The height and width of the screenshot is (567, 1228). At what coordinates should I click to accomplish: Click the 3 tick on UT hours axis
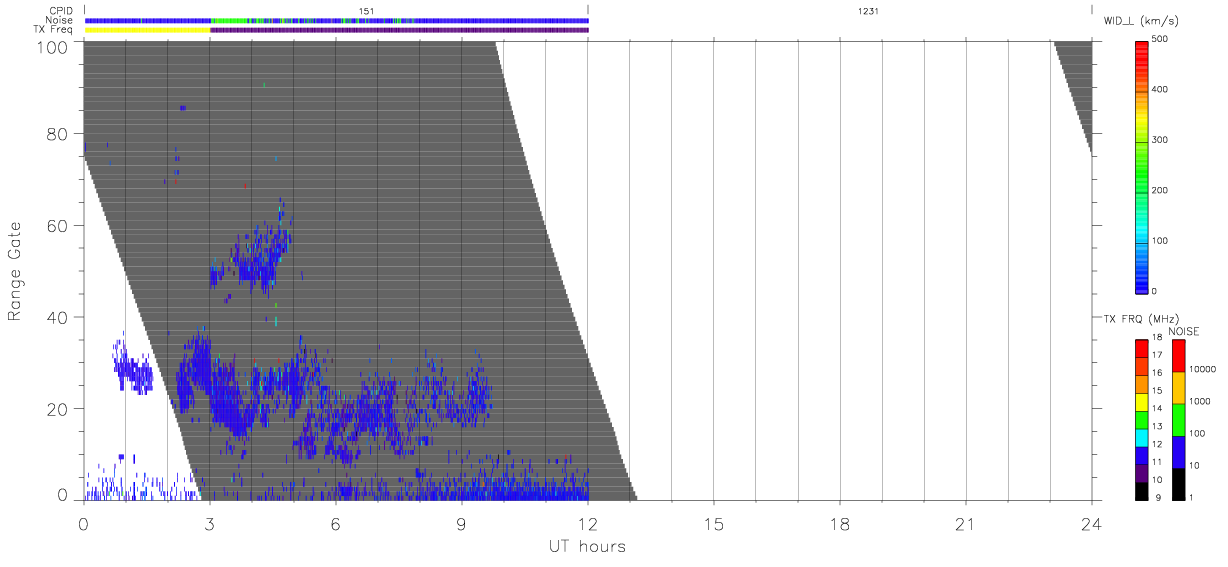point(209,525)
